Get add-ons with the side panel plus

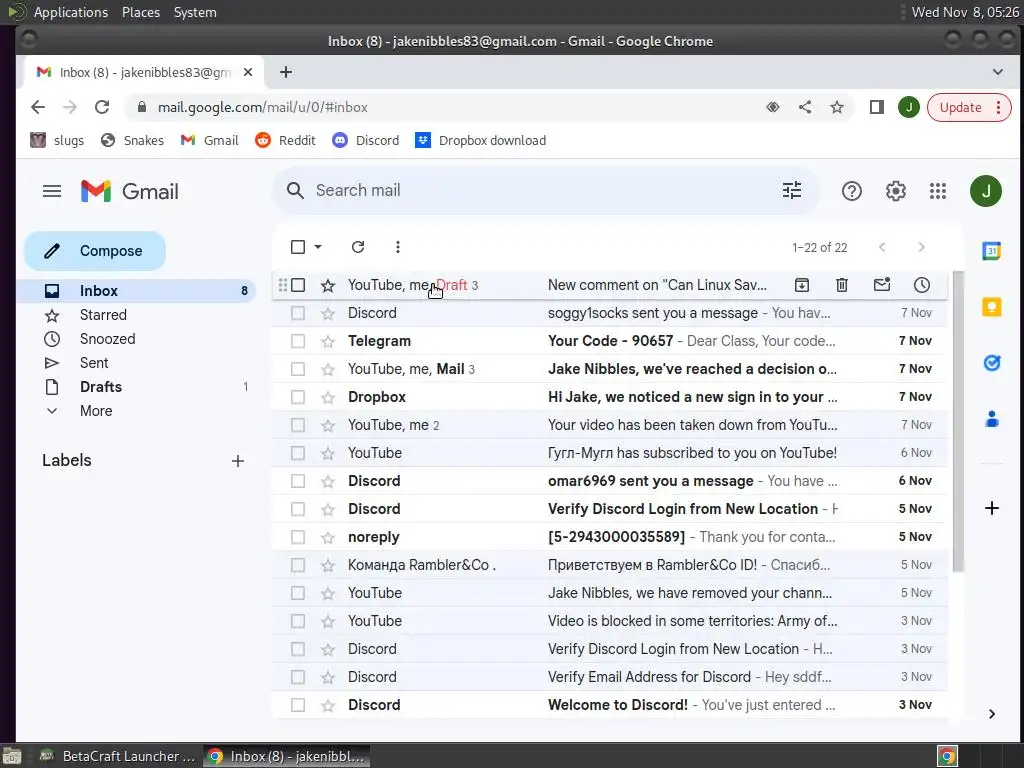coord(991,508)
